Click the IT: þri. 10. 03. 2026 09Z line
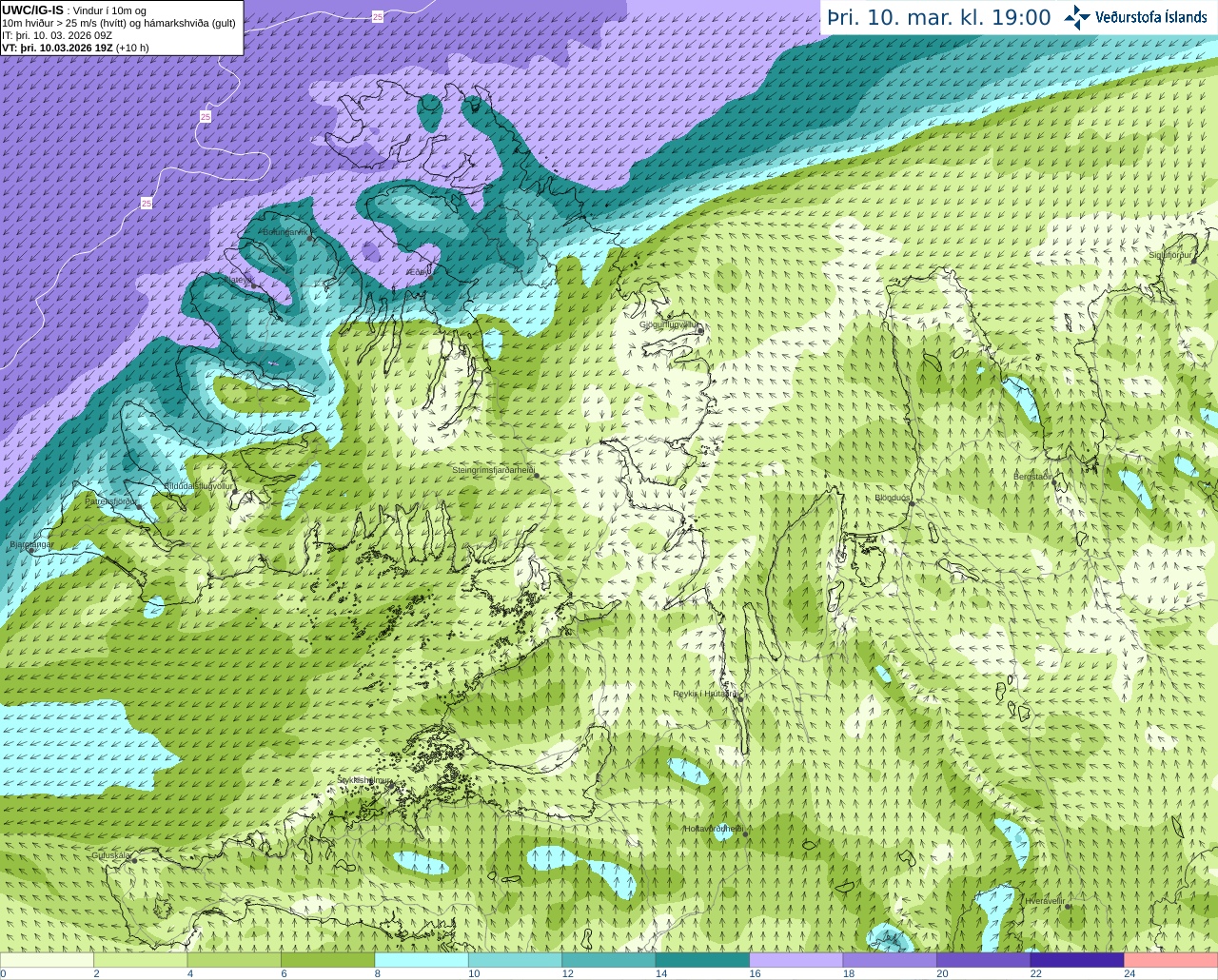Viewport: 1218px width, 980px height. 57,35
